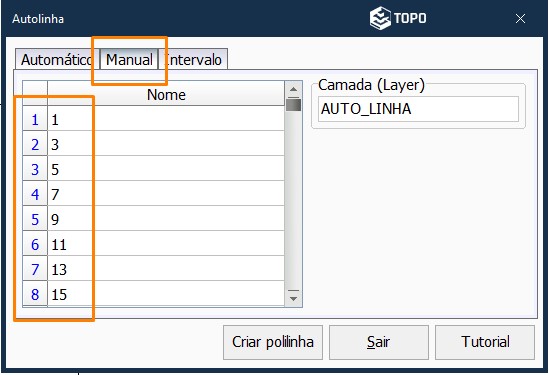Click Nome cell with value 15
The image size is (549, 375).
[166, 293]
